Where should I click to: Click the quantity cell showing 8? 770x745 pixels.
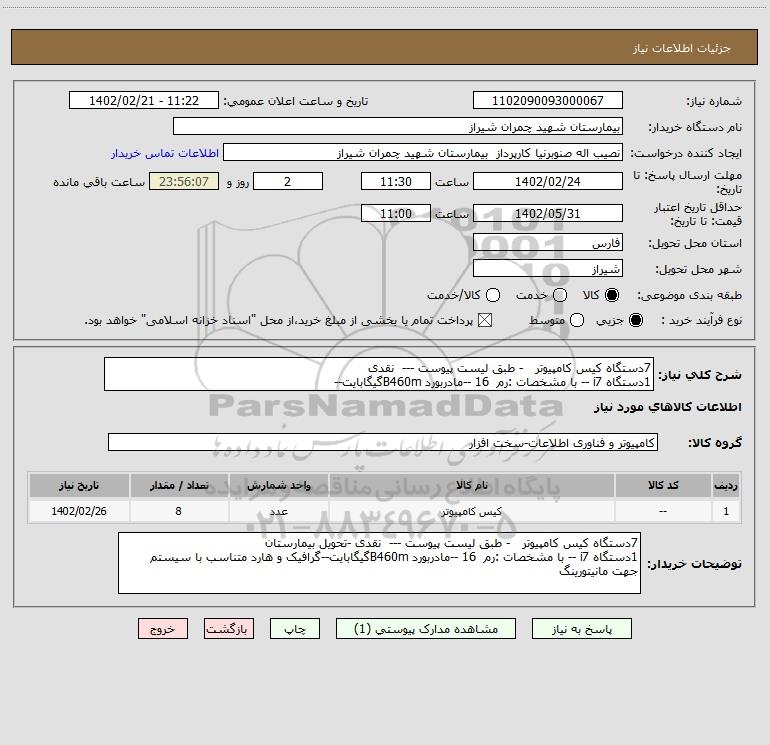click(179, 511)
